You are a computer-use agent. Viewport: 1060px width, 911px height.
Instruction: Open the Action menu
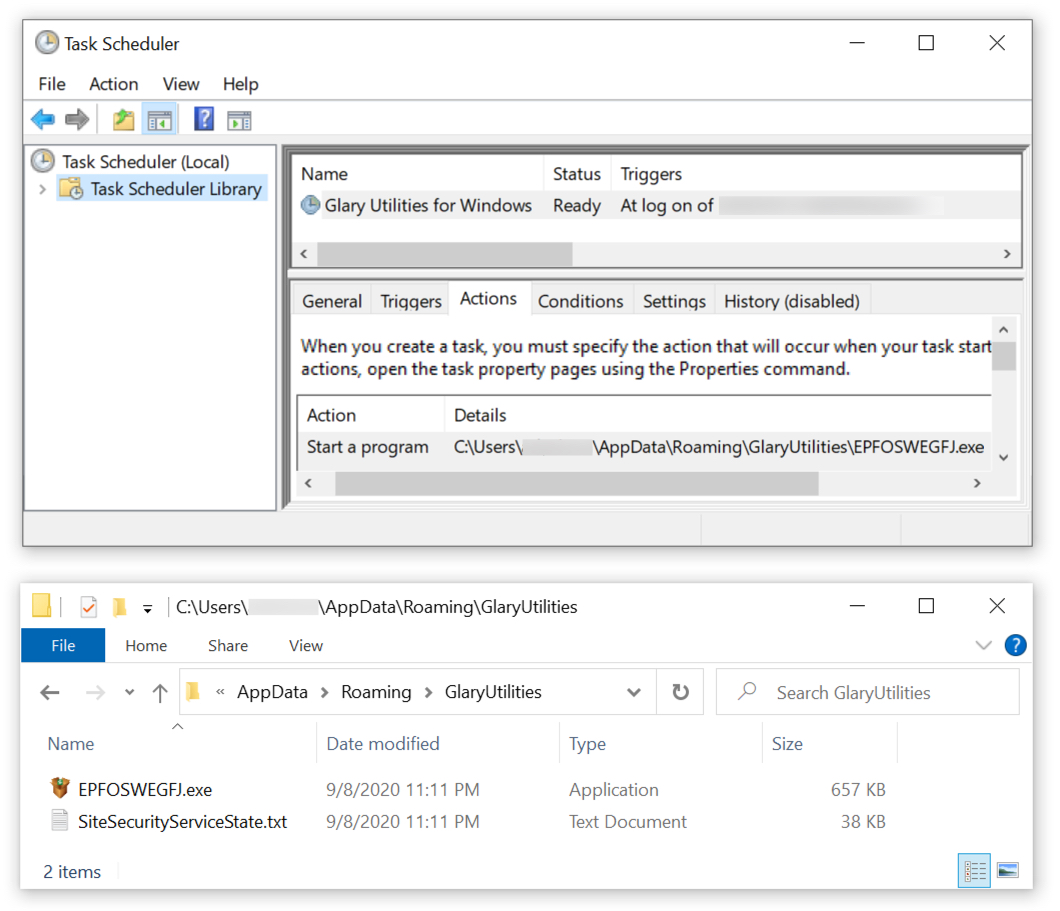(114, 84)
